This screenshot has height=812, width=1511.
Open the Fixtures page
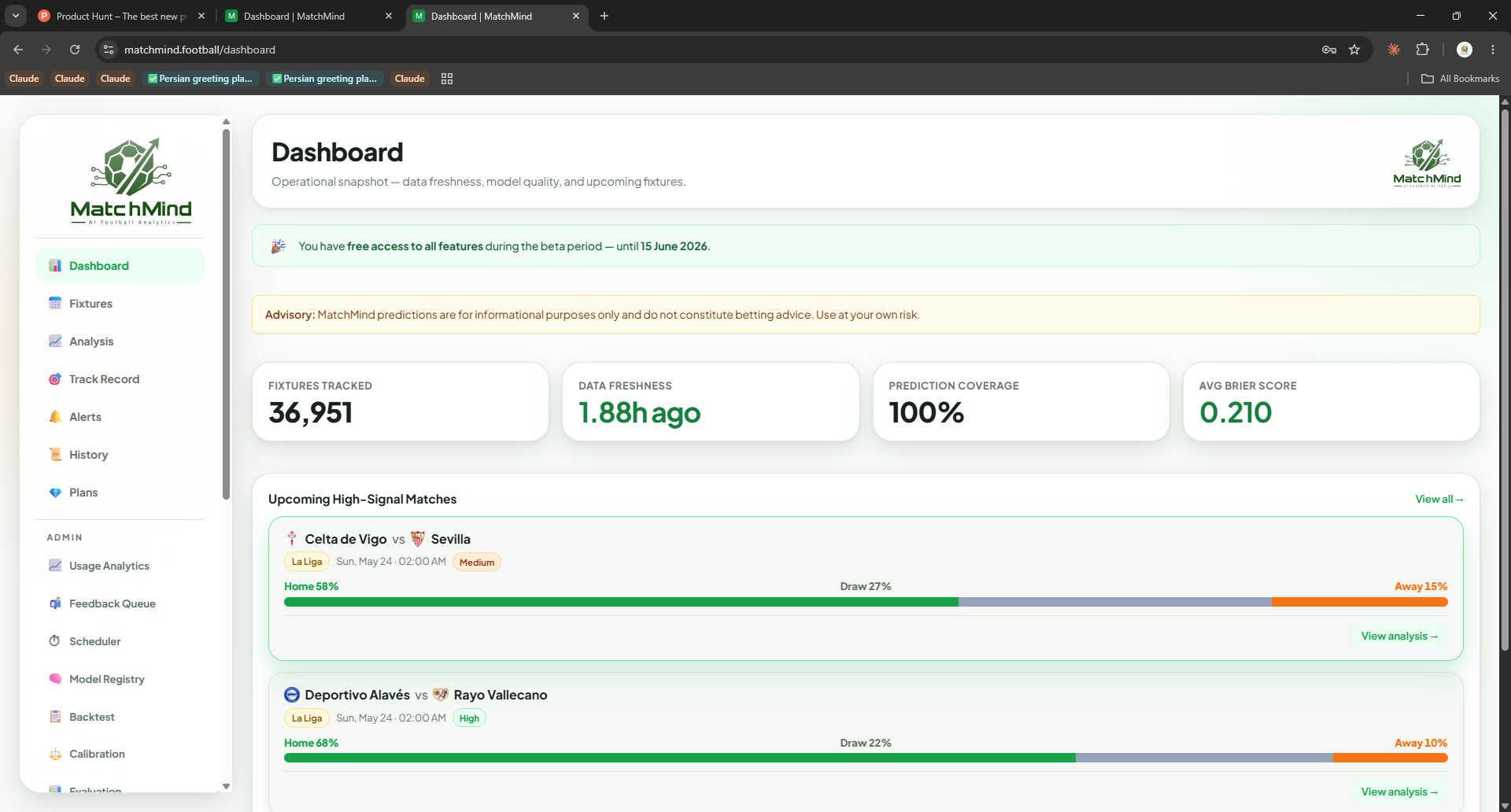[x=120, y=304]
